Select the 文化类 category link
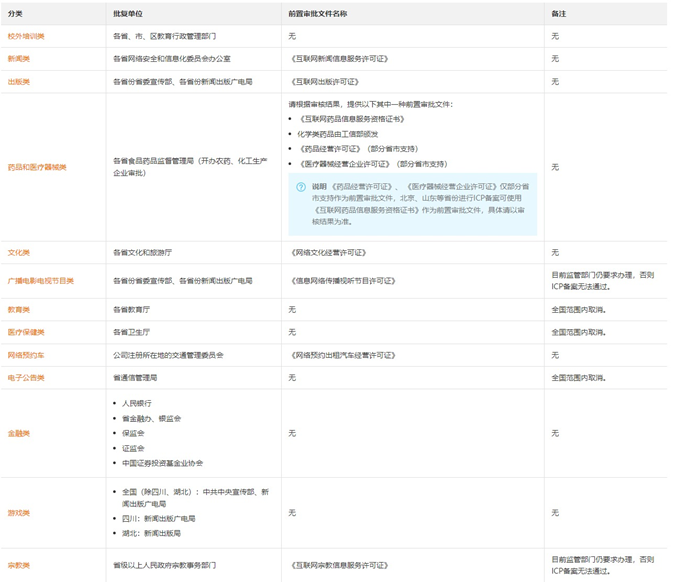The height and width of the screenshot is (582, 676). click(19, 253)
